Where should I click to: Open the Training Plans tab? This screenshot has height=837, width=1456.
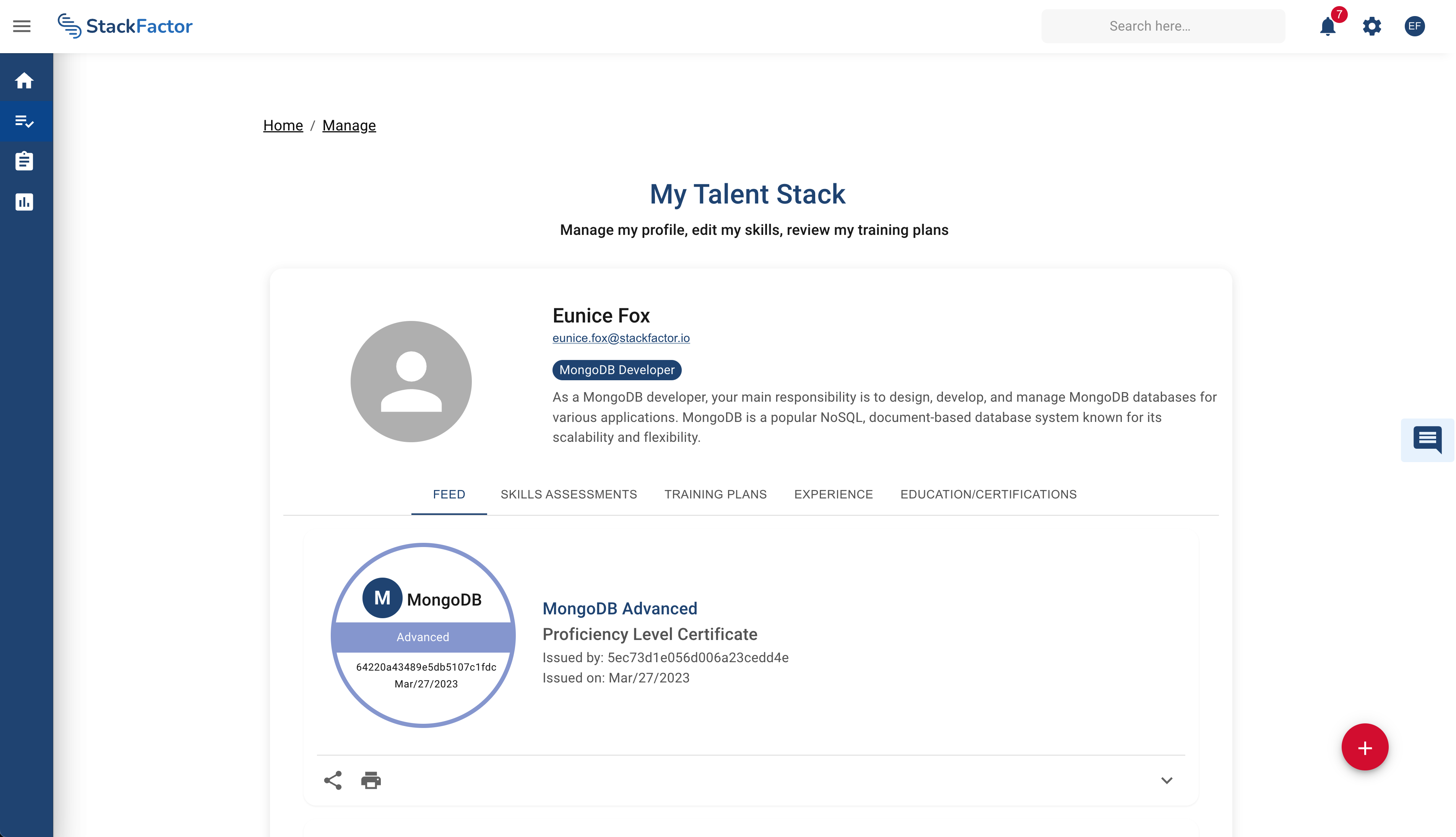pyautogui.click(x=715, y=494)
